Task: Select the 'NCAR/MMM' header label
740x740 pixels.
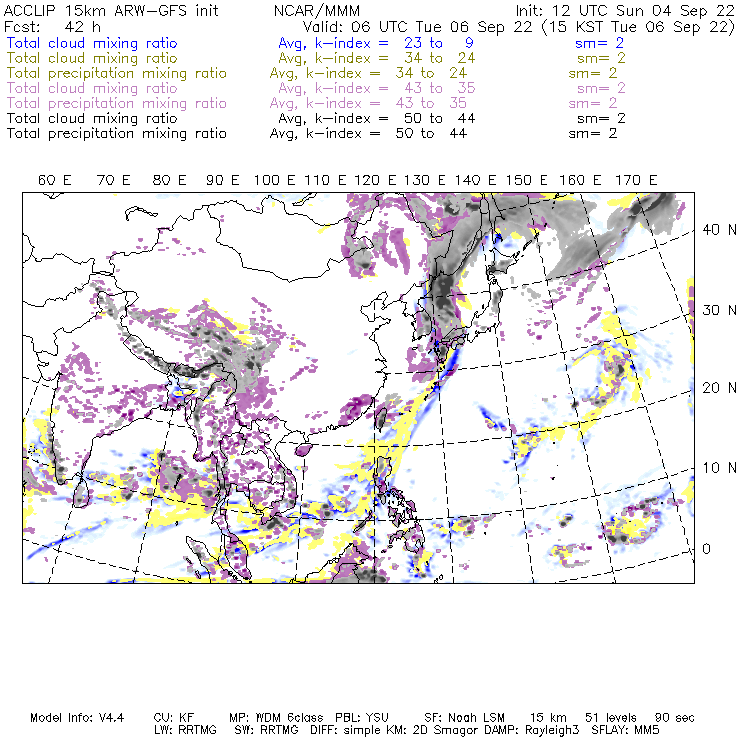Action: 317,11
